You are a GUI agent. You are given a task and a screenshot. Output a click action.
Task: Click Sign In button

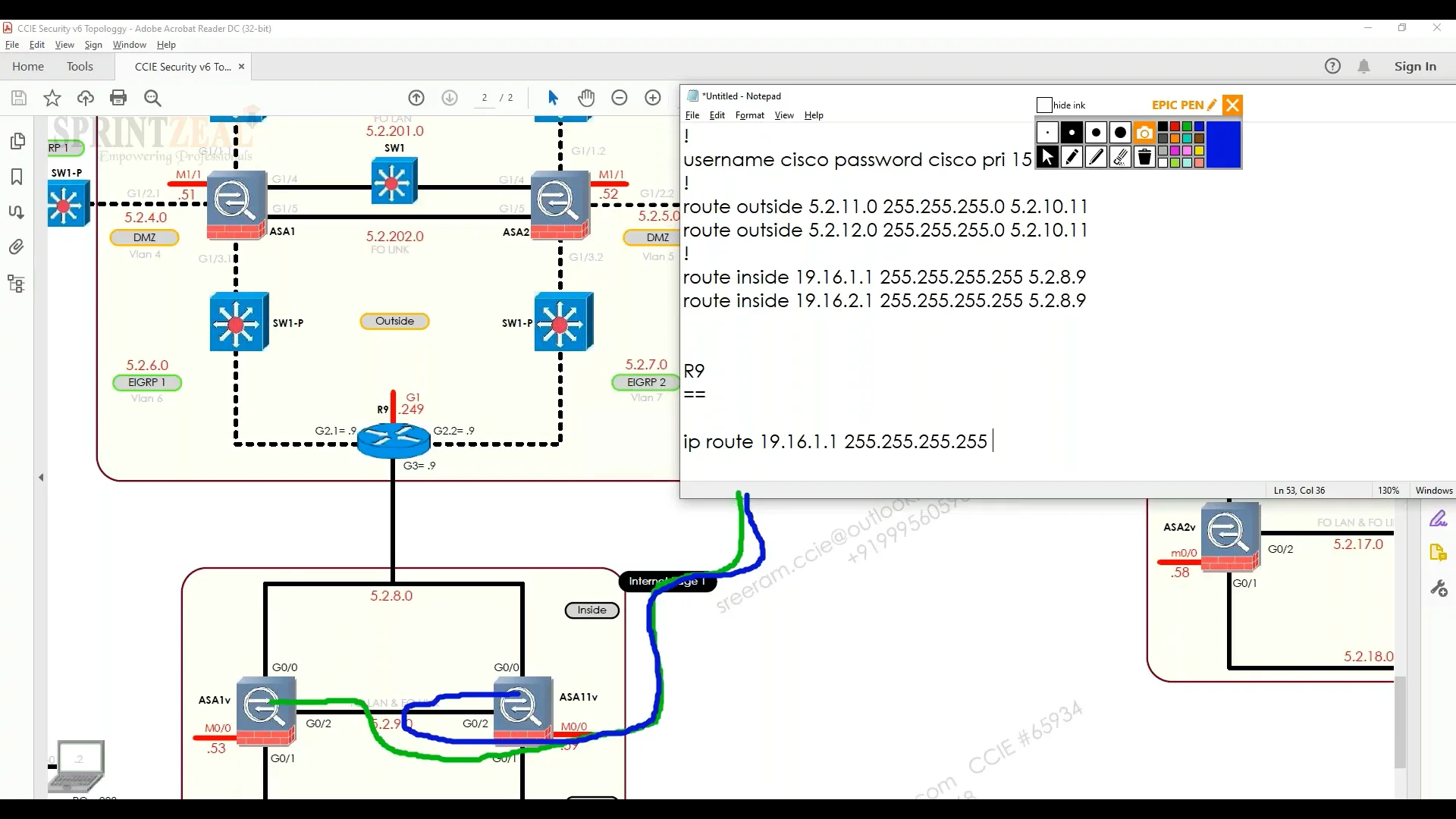[1415, 67]
